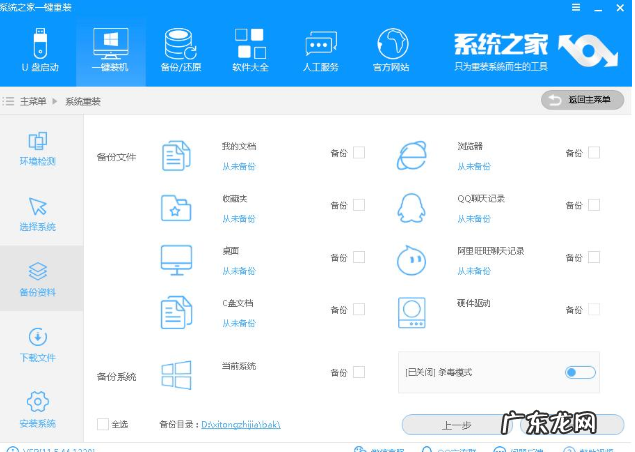Go to 选择系统 step in sidebar
The width and height of the screenshot is (635, 452).
pos(38,214)
